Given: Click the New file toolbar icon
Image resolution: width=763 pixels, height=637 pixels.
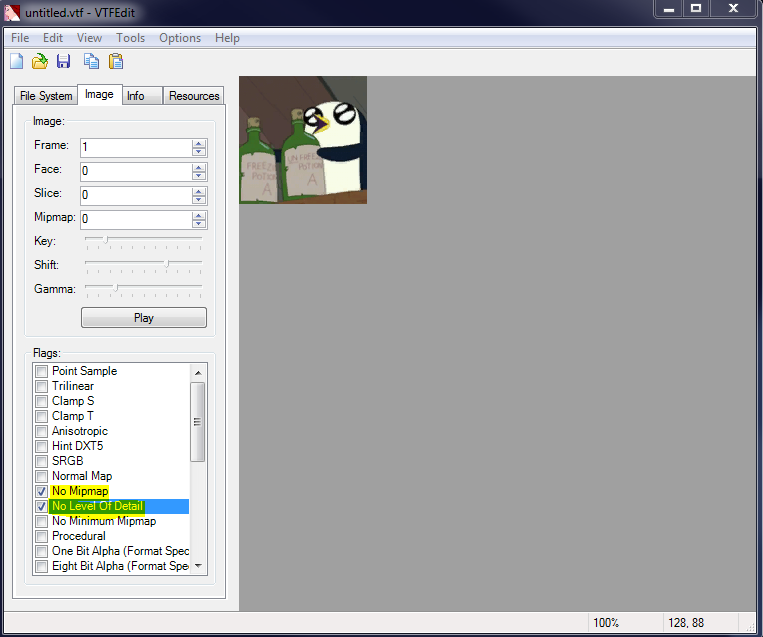Looking at the screenshot, I should pos(17,61).
